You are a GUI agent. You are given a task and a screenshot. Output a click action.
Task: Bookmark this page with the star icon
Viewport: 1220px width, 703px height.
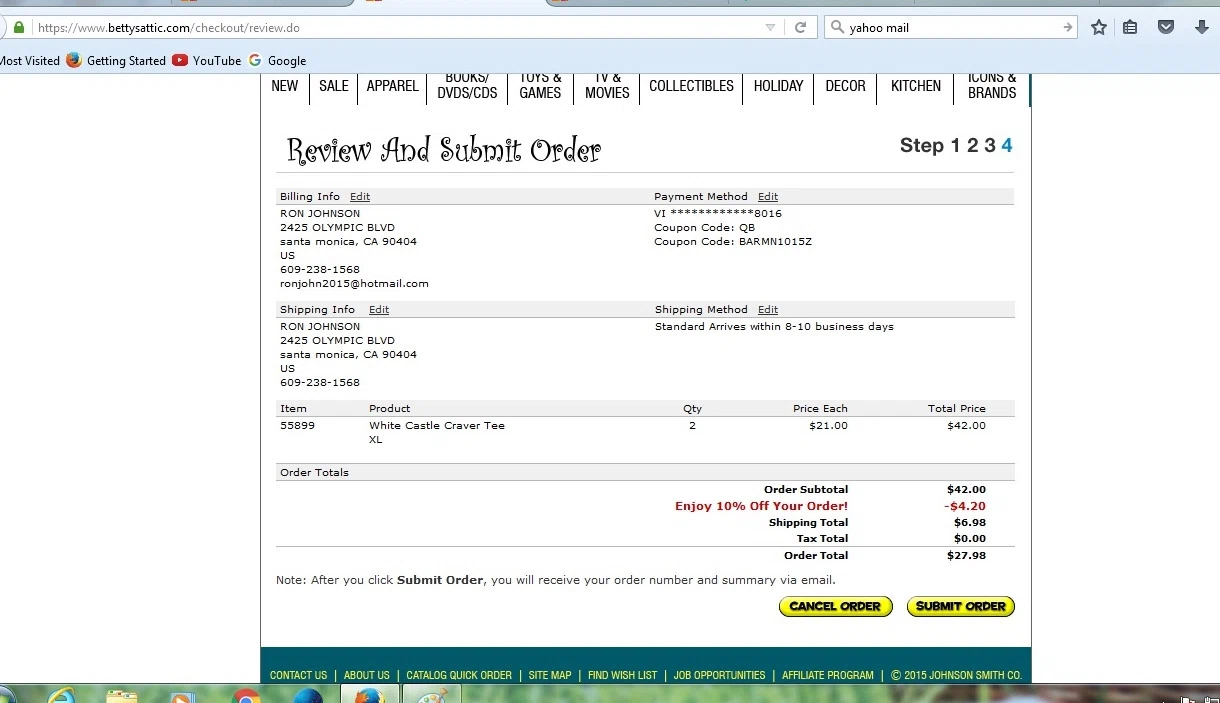click(1099, 28)
